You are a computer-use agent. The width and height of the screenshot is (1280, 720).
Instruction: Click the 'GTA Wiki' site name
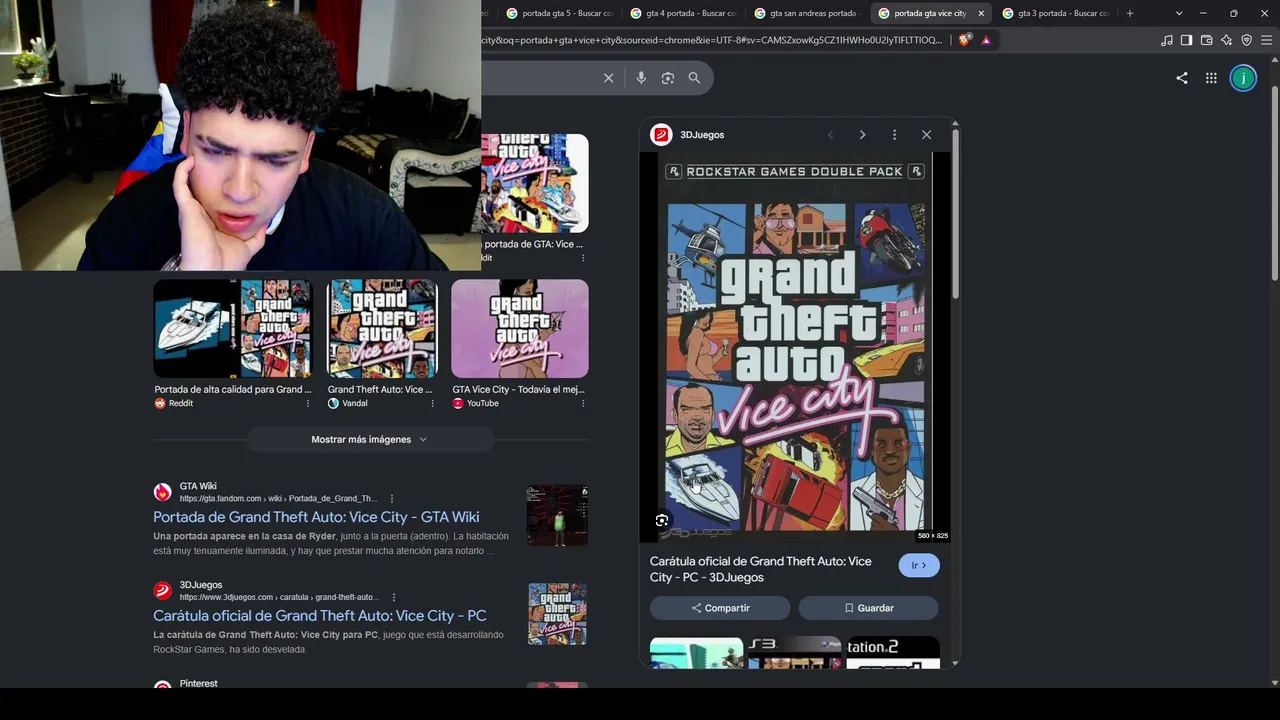198,486
